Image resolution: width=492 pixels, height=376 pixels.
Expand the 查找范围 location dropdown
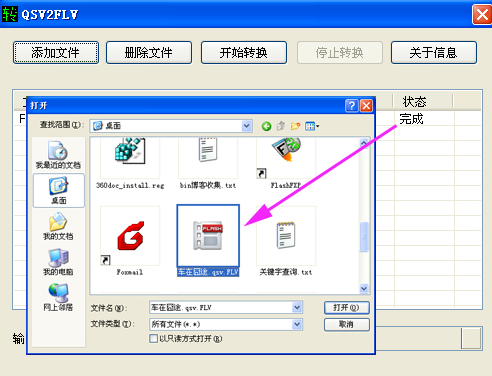point(246,126)
